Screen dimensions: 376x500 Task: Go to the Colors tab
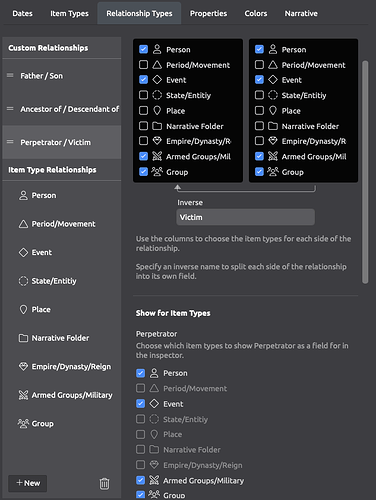(256, 13)
